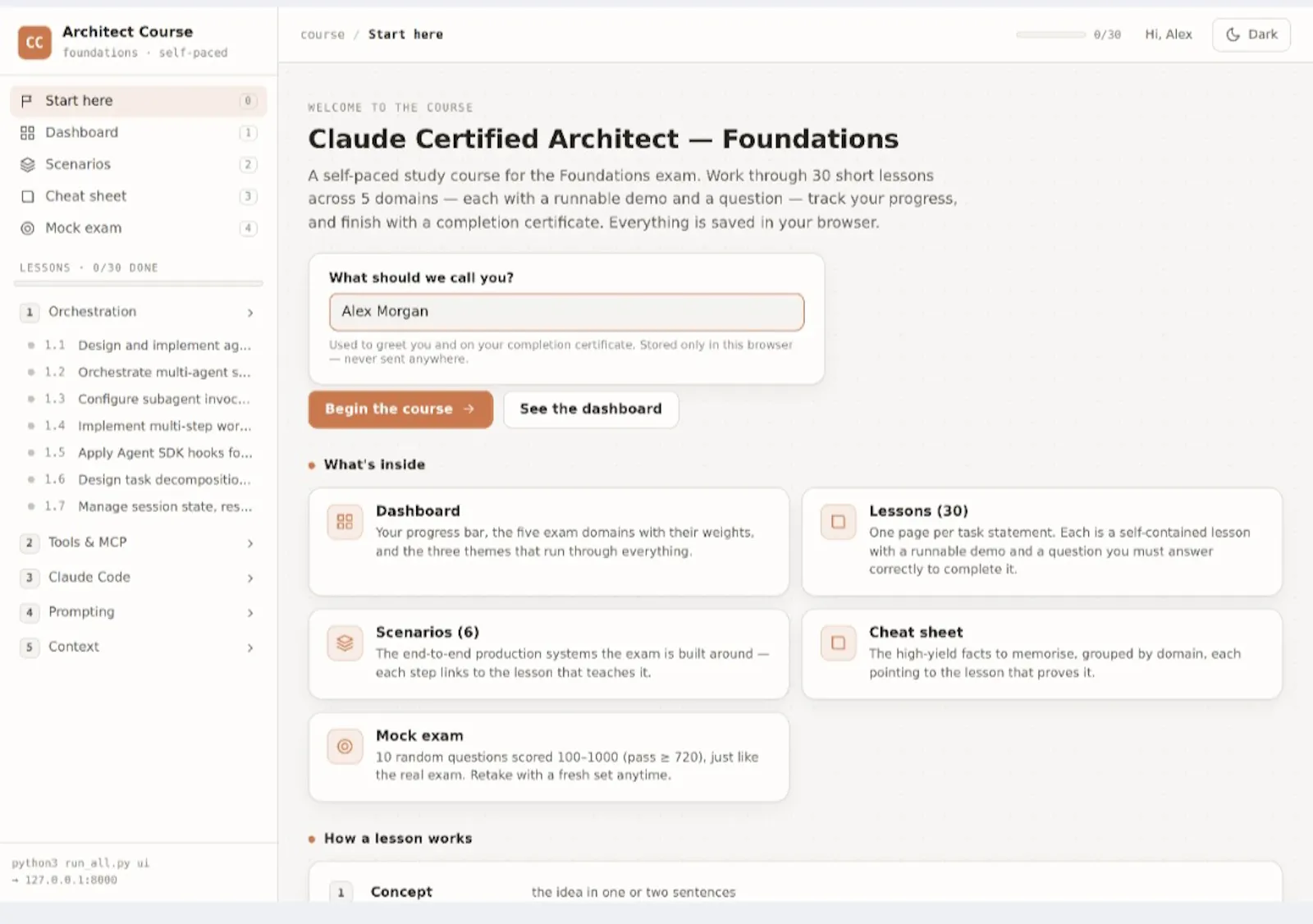Collapse the Orchestration section chevron

coord(250,313)
